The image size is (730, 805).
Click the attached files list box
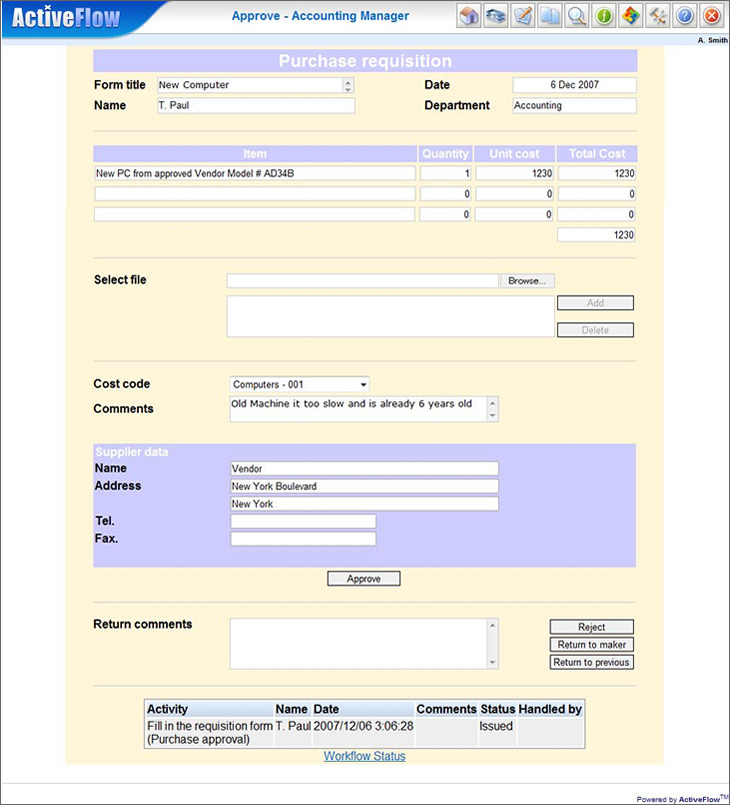pos(391,316)
